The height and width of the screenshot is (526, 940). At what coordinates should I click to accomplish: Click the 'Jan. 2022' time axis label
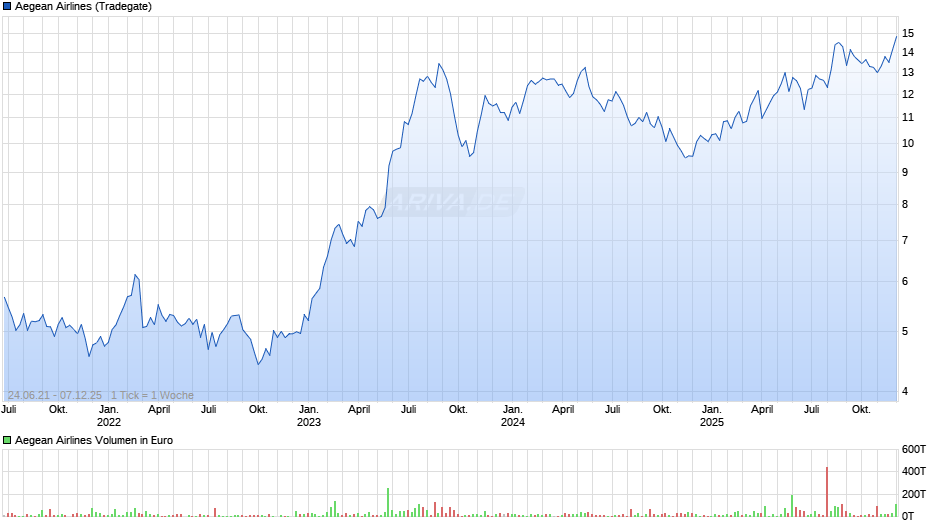[109, 416]
